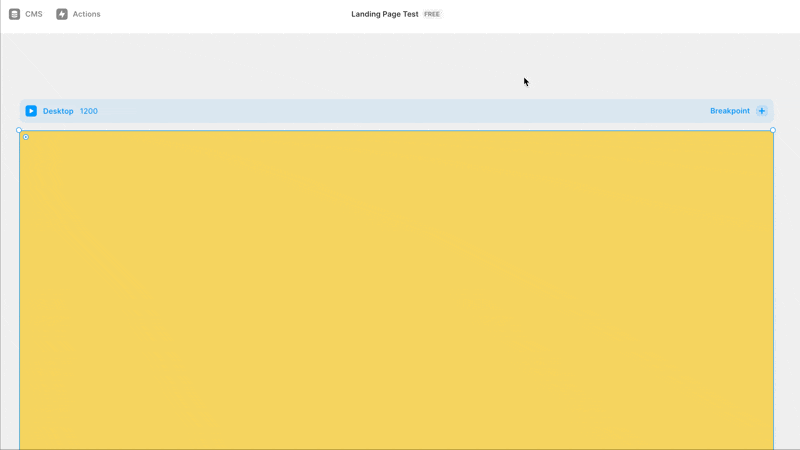
Task: Click the Landing Page Test title
Action: click(x=385, y=14)
